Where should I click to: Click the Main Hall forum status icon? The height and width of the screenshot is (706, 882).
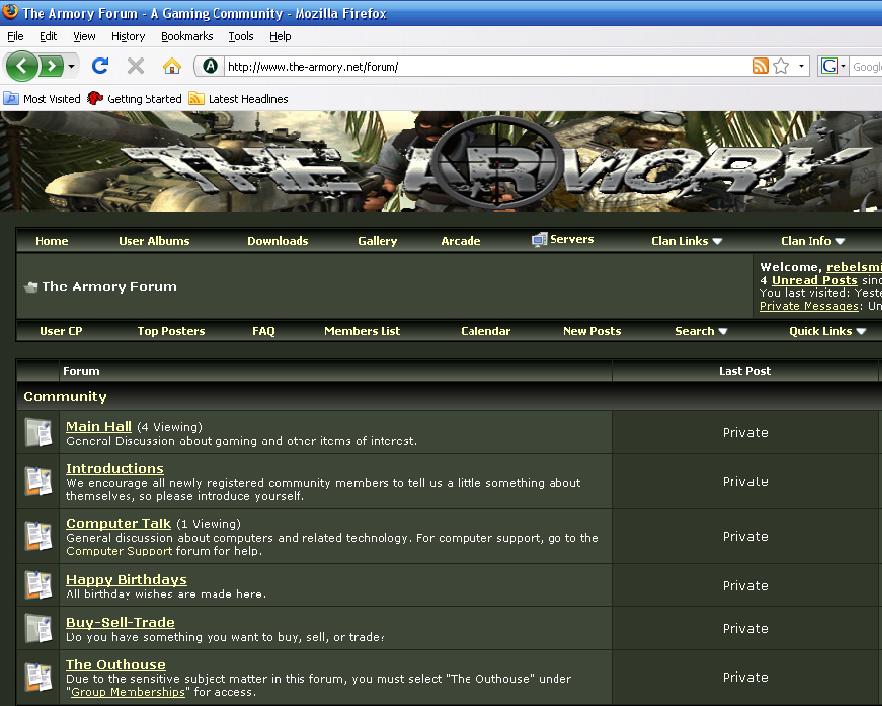pyautogui.click(x=38, y=432)
